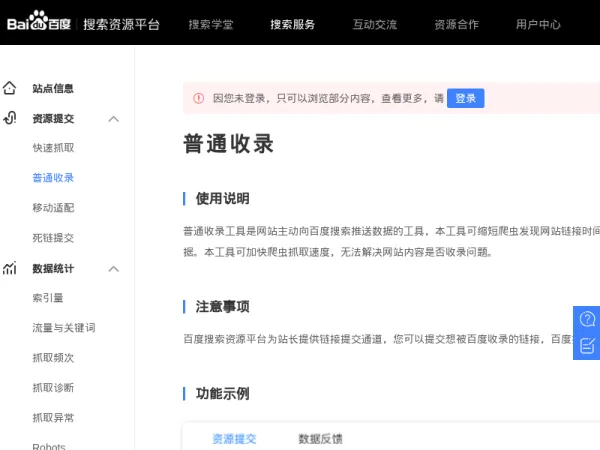
Task: Open 死链提交 in the sidebar
Action: [53, 238]
